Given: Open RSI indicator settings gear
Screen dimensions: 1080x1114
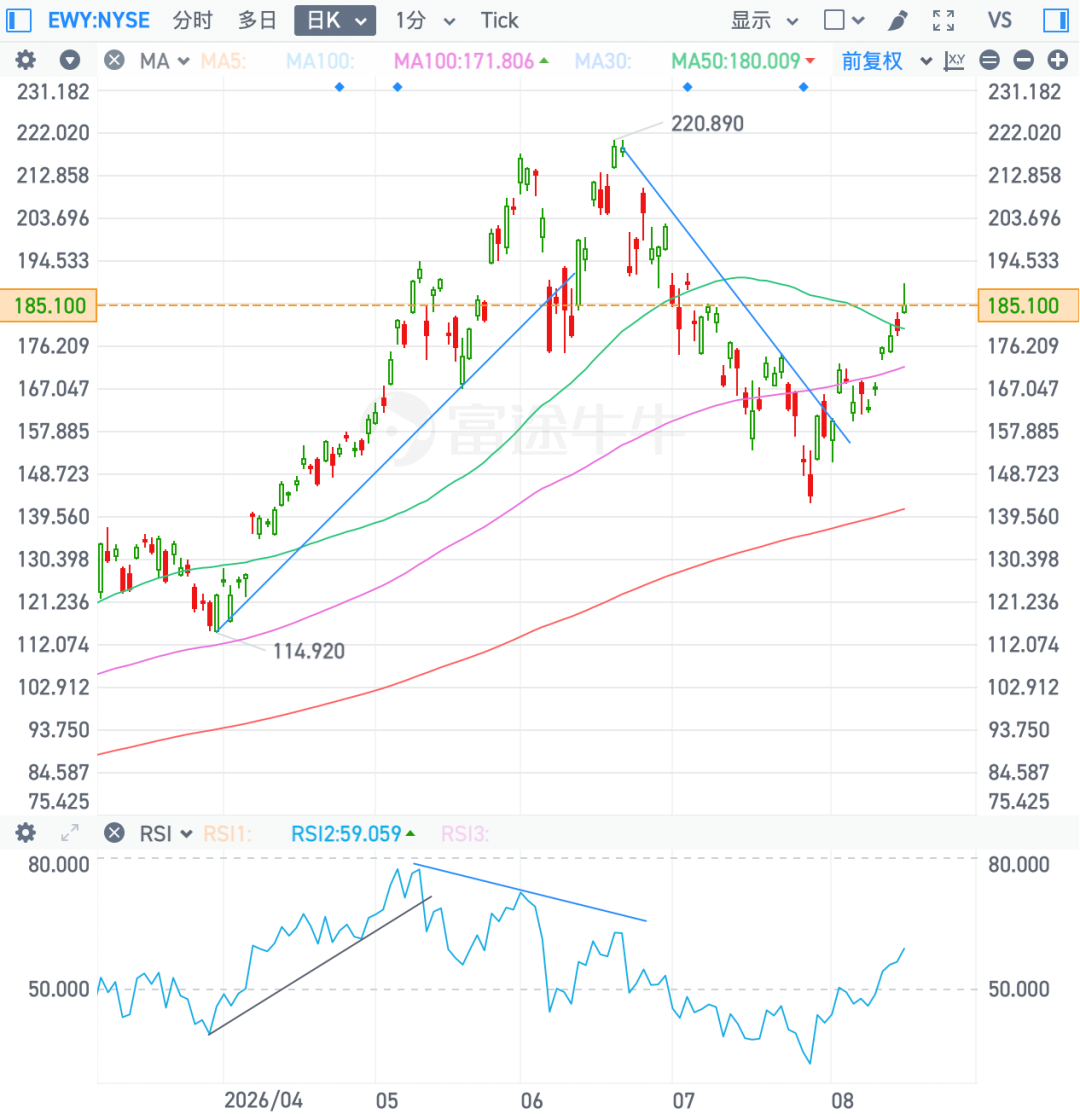Looking at the screenshot, I should coord(26,833).
